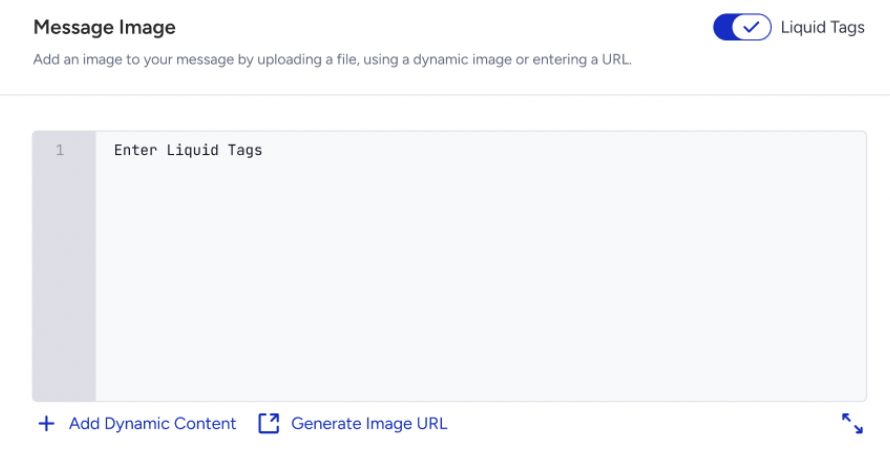Click the Message Image heading
Image resolution: width=890 pixels, height=464 pixels.
pyautogui.click(x=104, y=27)
